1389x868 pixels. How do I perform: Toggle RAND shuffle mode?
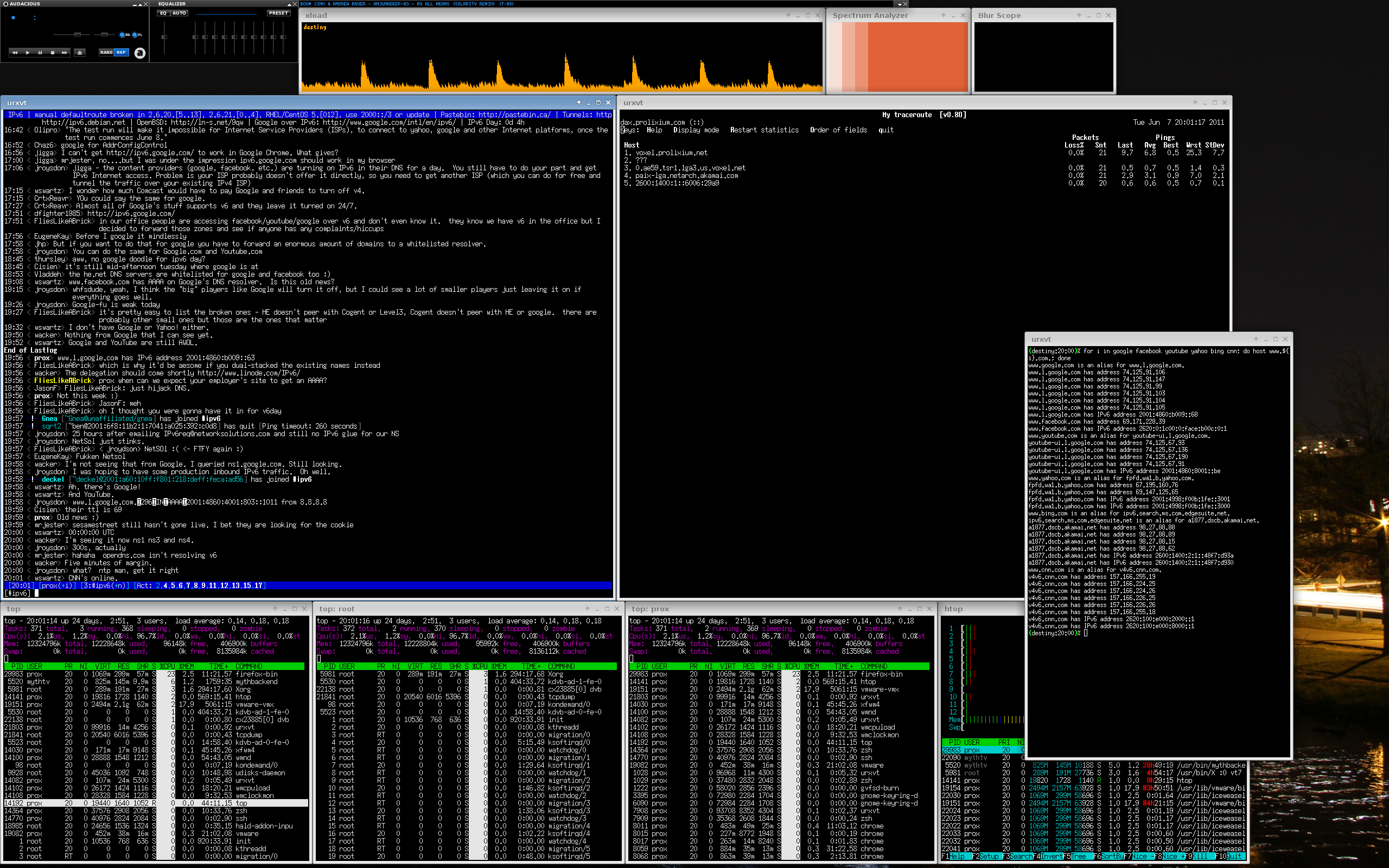point(106,52)
